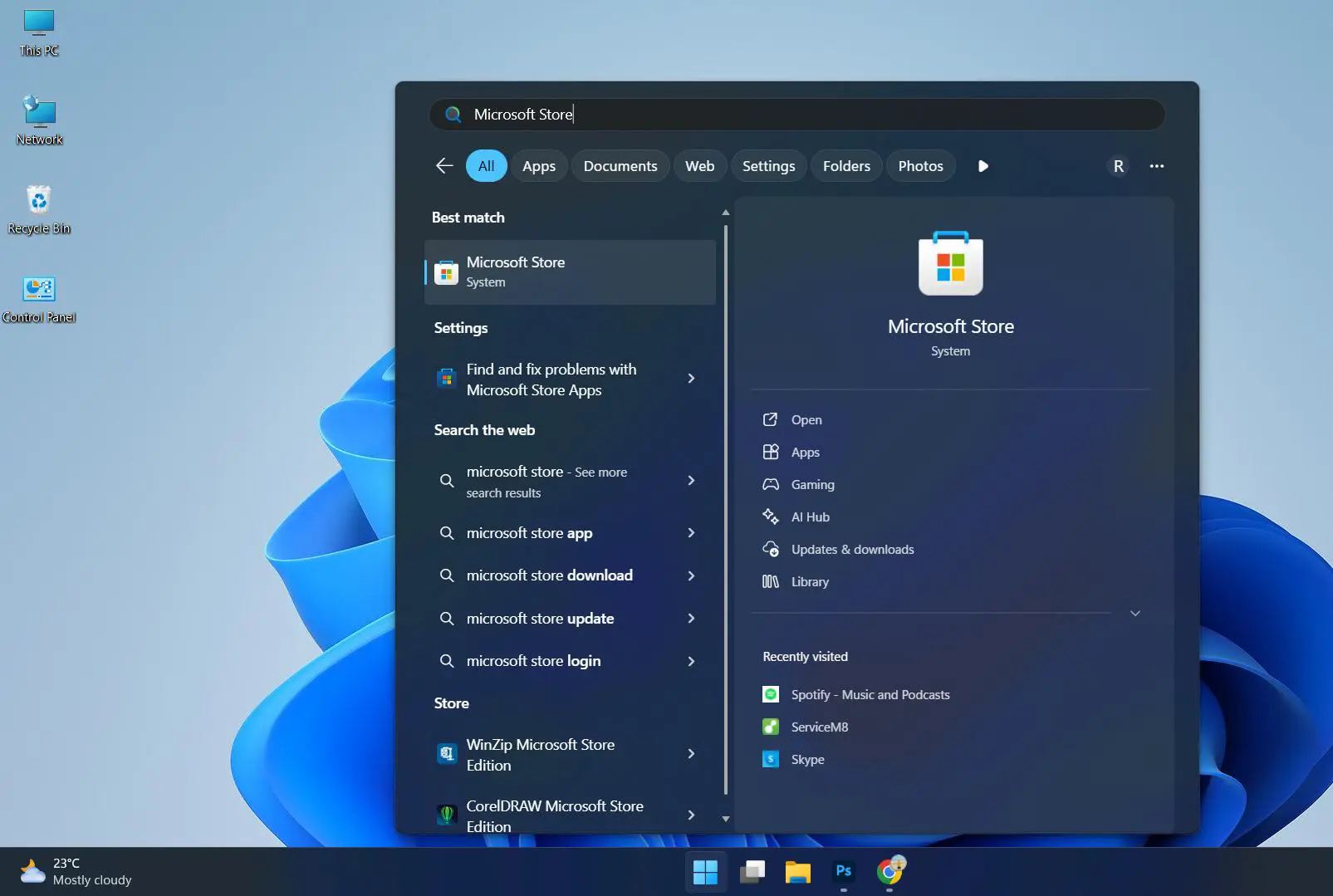
Task: Switch to the Settings filter tab
Action: click(x=767, y=165)
